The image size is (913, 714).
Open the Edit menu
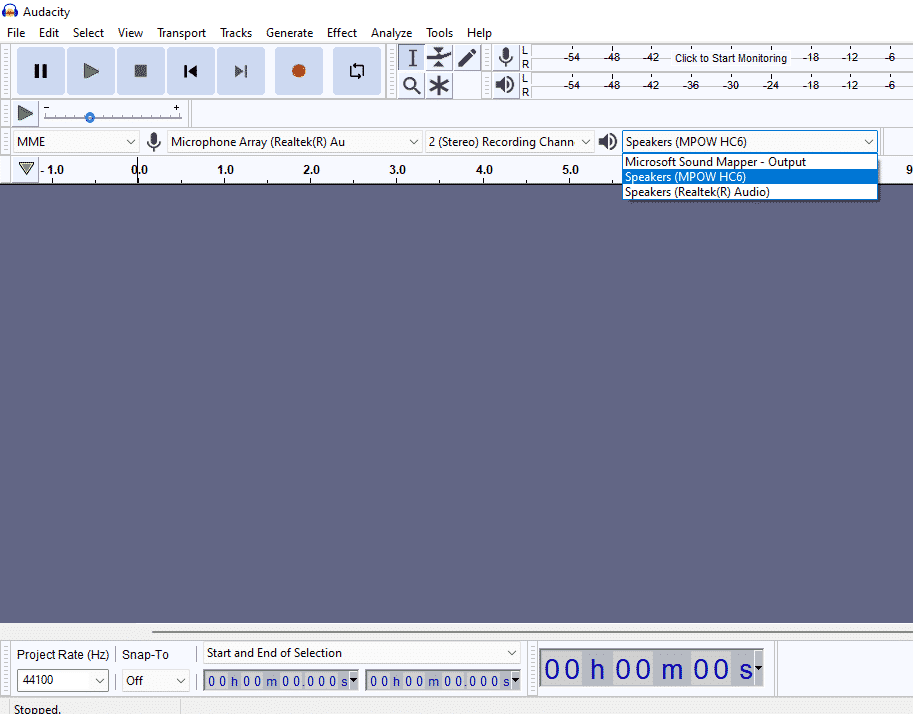[x=49, y=33]
